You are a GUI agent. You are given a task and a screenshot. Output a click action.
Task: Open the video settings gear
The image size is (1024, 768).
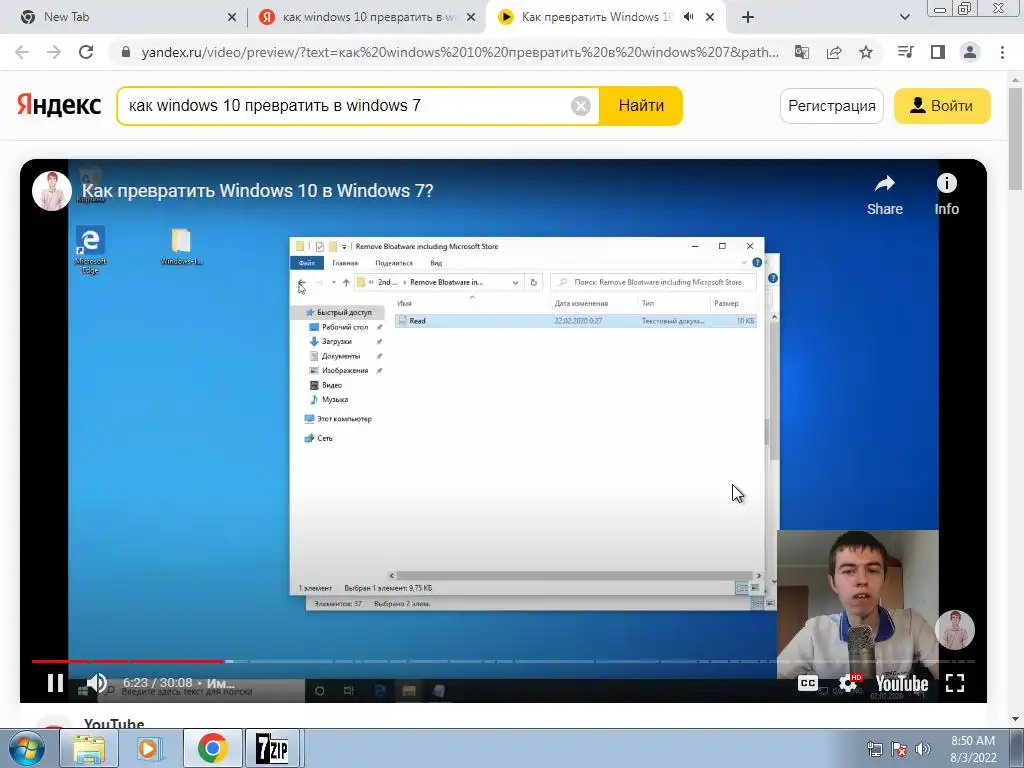pyautogui.click(x=848, y=683)
